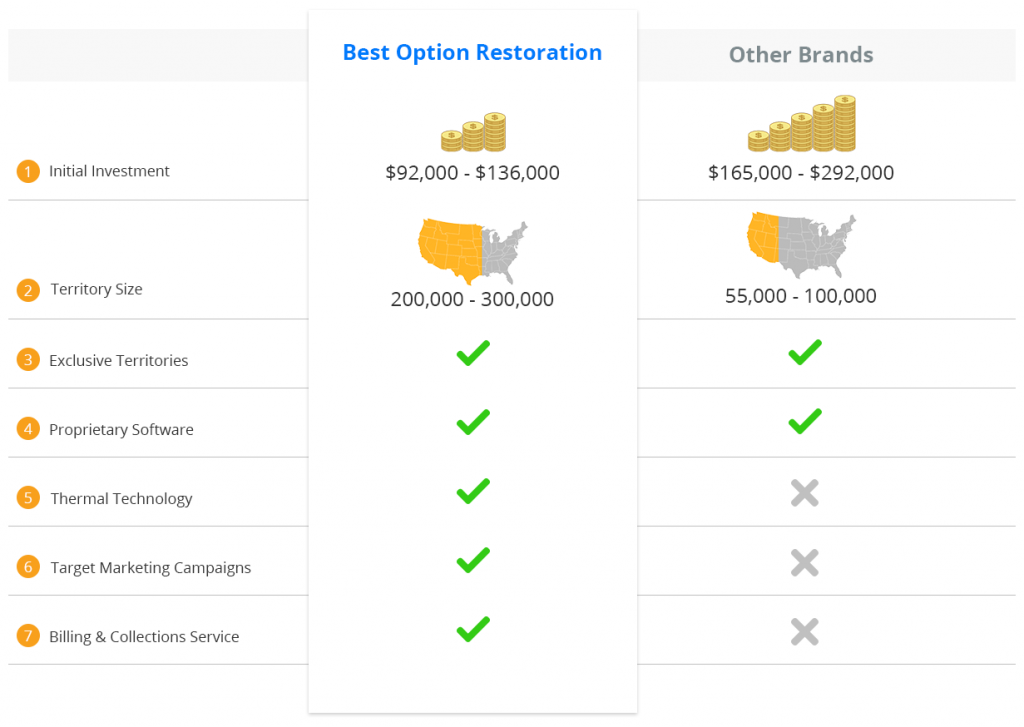
Task: Select the Other Brands column header
Action: [x=801, y=55]
